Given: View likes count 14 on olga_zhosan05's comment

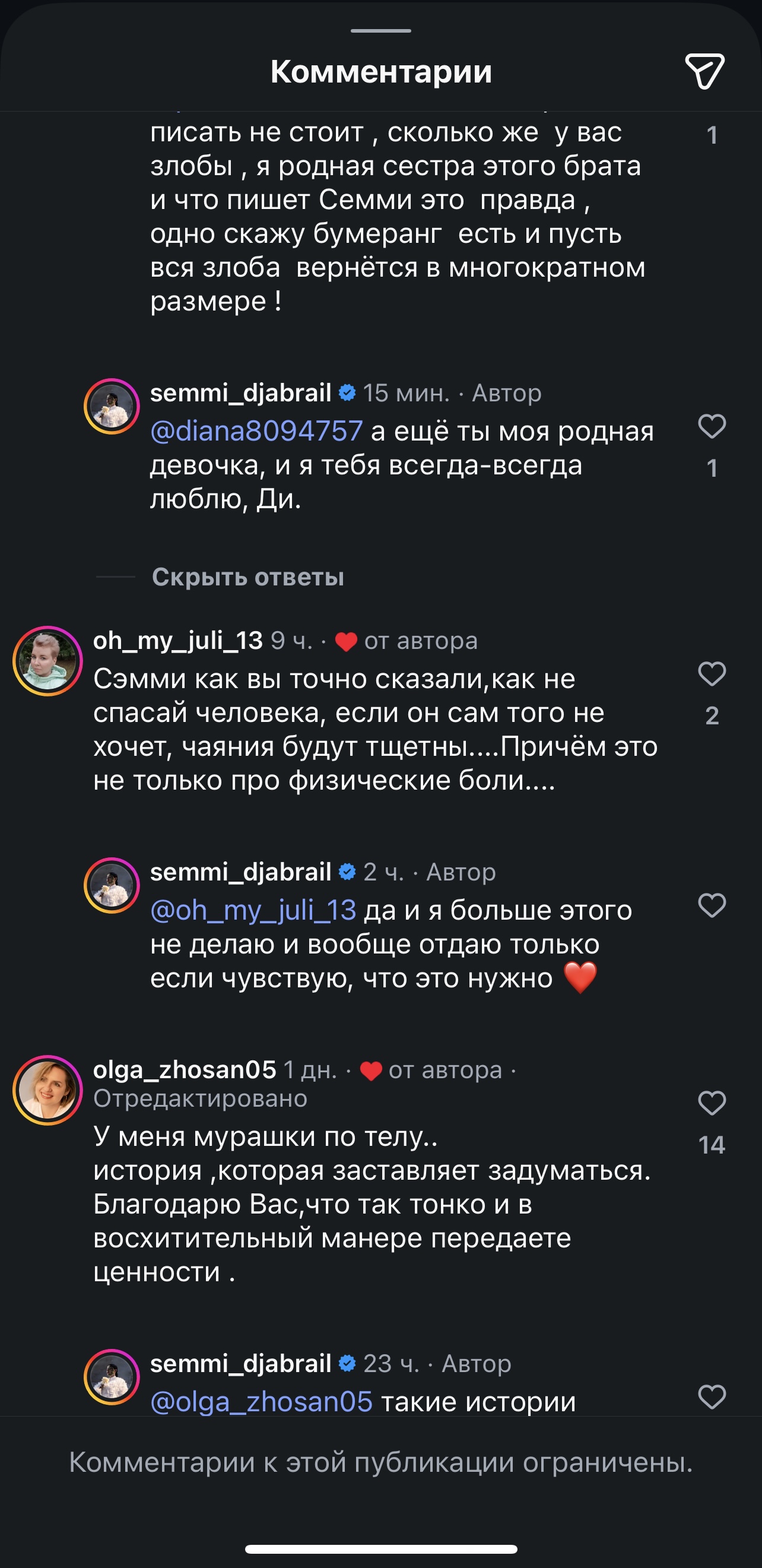Looking at the screenshot, I should (x=712, y=1145).
